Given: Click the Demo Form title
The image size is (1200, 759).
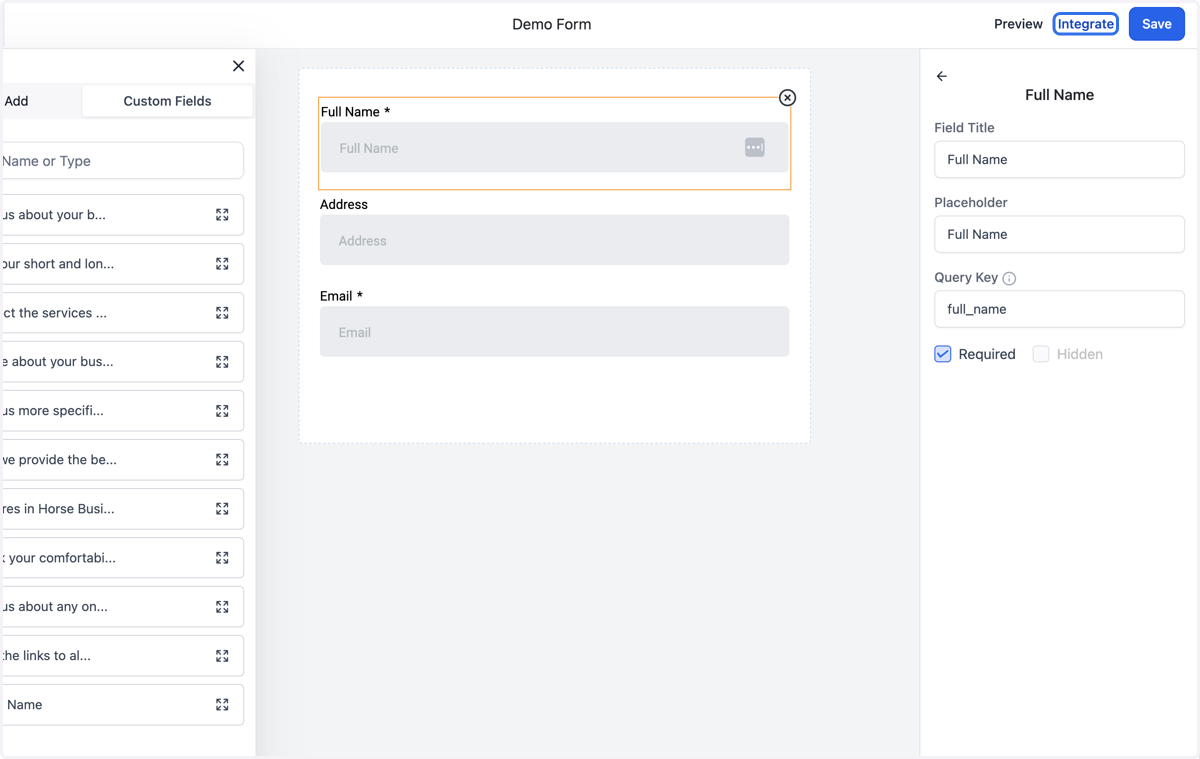Looking at the screenshot, I should [552, 24].
